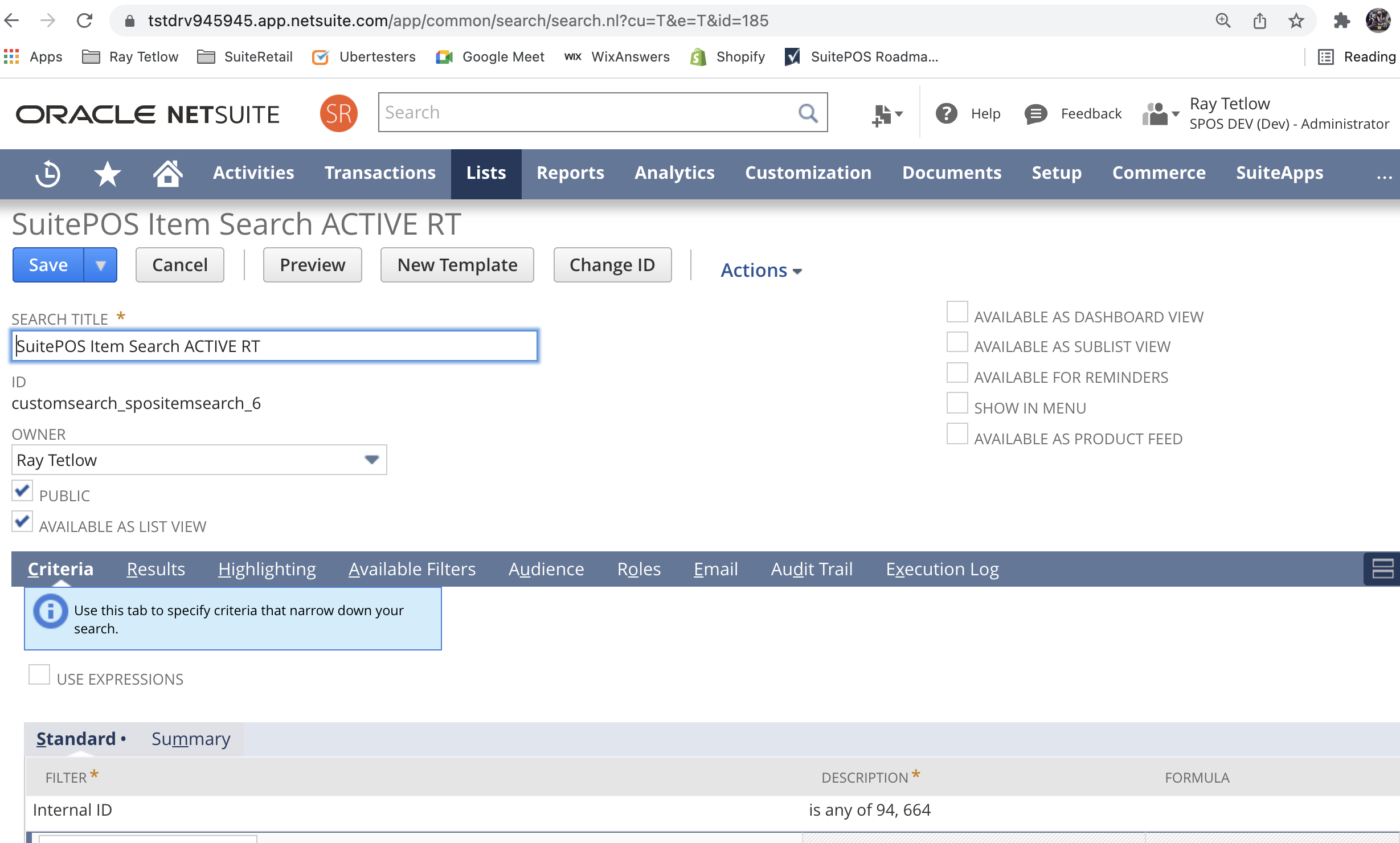This screenshot has width=1400, height=843.
Task: Click the Feedback speech bubble icon
Action: [x=1035, y=113]
